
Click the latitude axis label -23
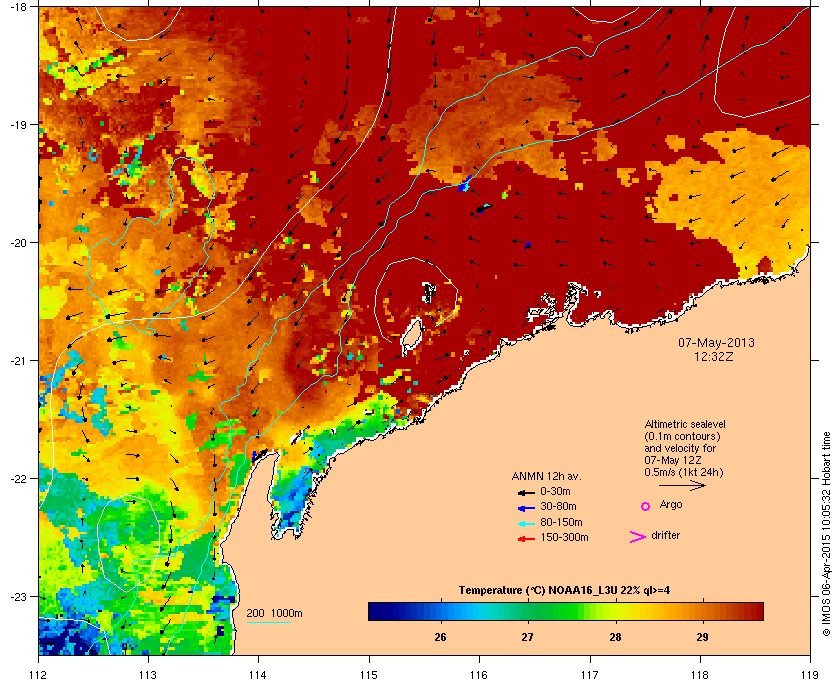(x=19, y=596)
